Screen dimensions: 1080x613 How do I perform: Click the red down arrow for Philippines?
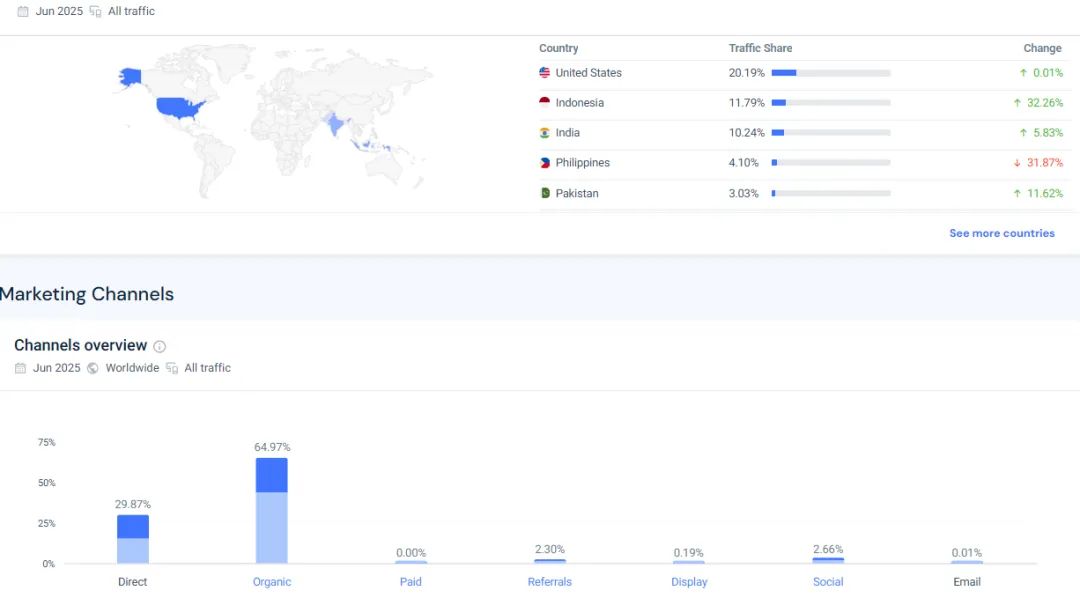coord(1017,163)
